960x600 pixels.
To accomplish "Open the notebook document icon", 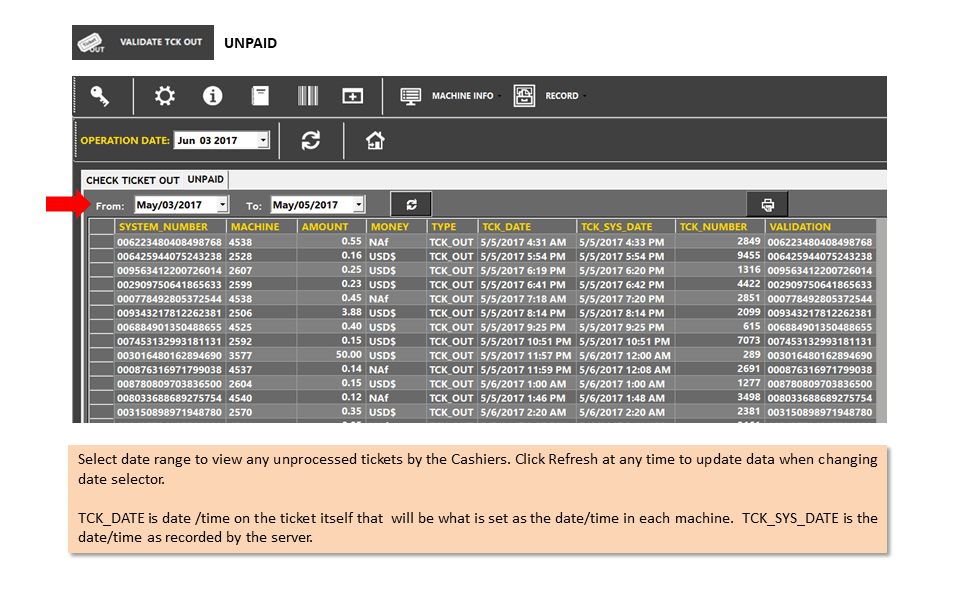I will click(x=260, y=96).
